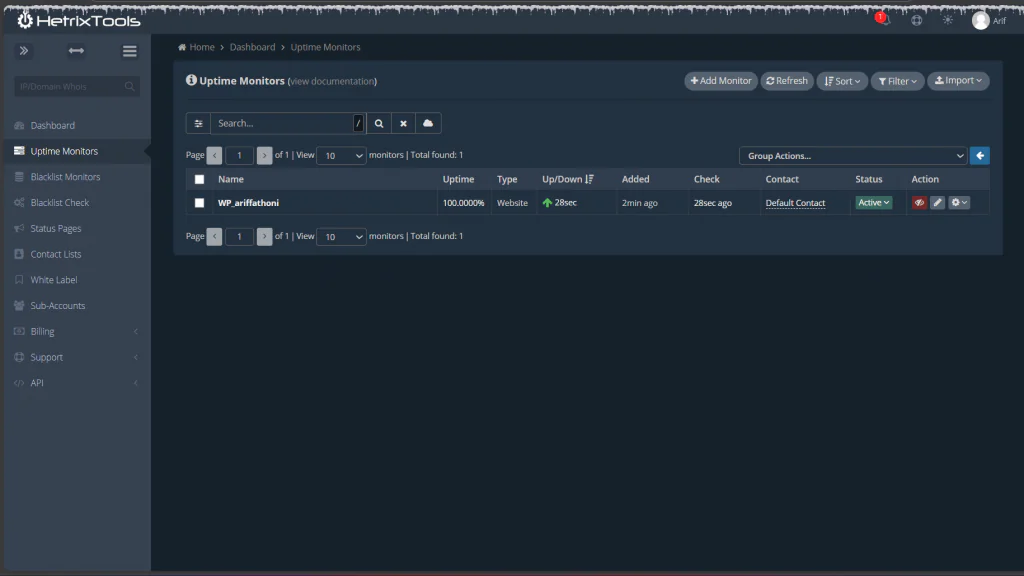Go to previous page in top pagination
1024x576 pixels.
click(214, 155)
